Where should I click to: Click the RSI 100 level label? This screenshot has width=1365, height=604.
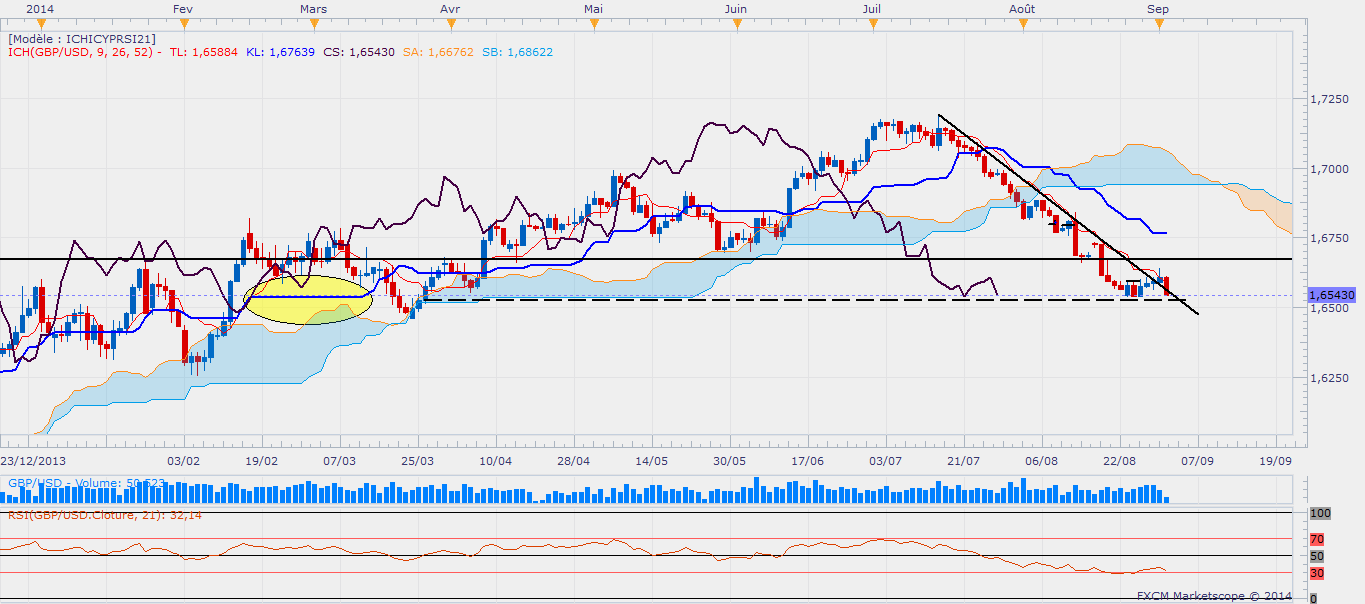pyautogui.click(x=1320, y=512)
